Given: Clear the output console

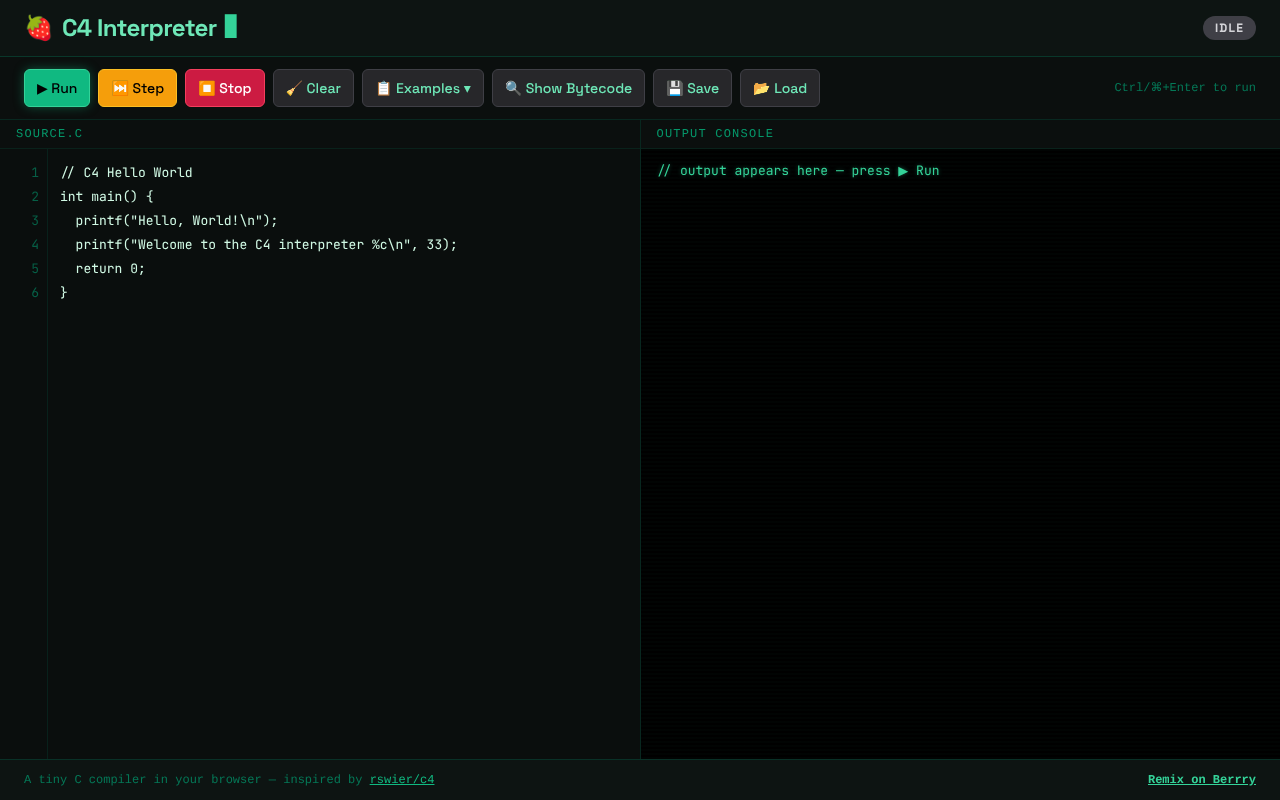Looking at the screenshot, I should (313, 88).
